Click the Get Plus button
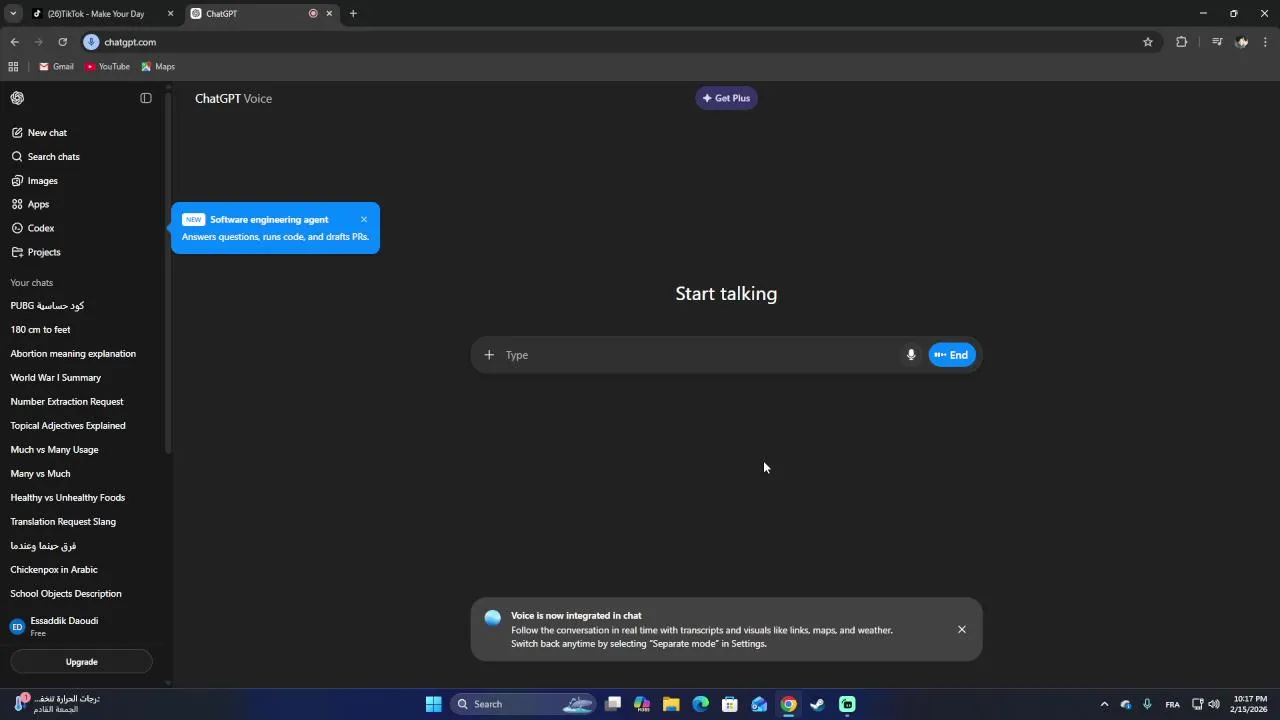Screen dimensions: 1280x720 pos(726,98)
